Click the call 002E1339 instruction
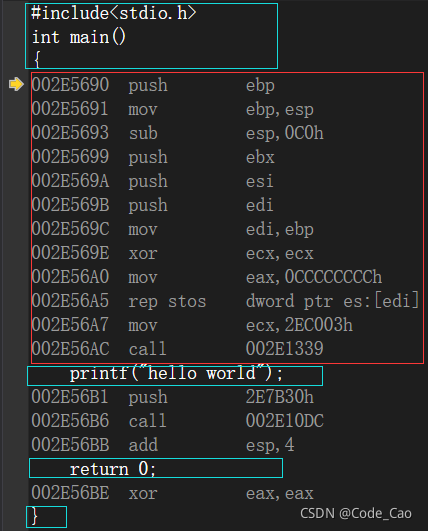The image size is (428, 531). click(177, 349)
